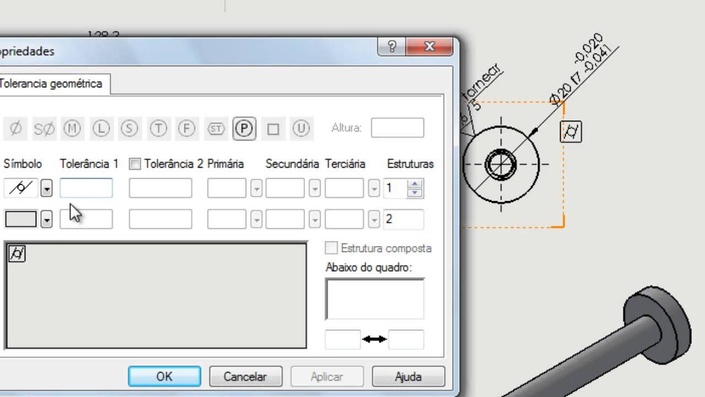Open the second row Secundária dropdown
Viewport: 705px width, 397px height.
point(315,220)
